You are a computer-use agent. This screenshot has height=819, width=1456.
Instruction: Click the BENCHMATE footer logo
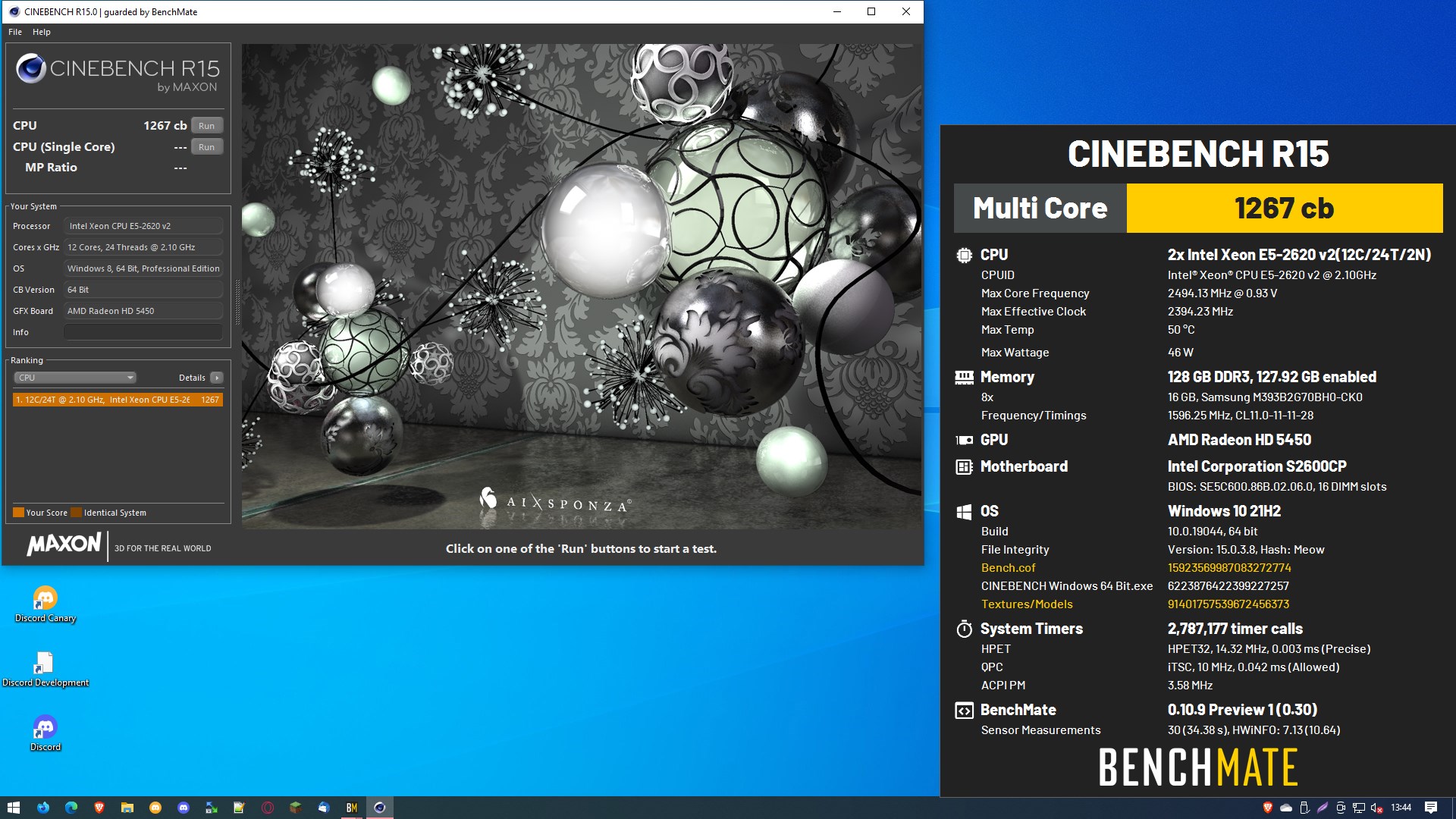point(1198,767)
